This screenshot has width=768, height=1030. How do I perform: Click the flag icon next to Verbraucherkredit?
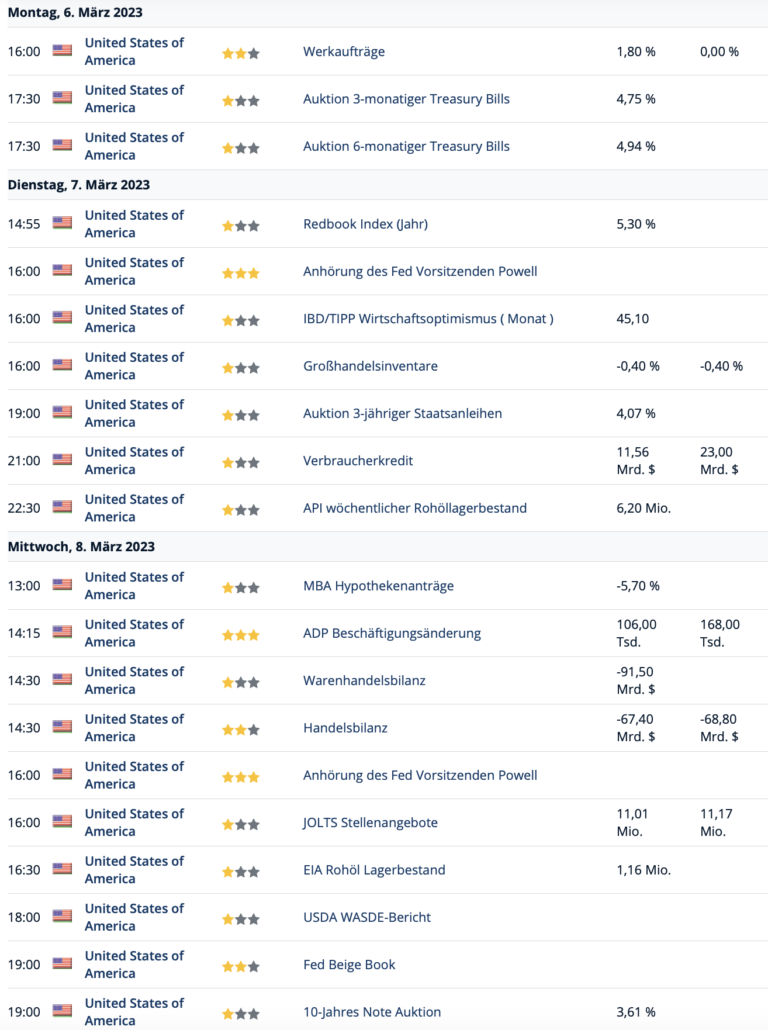click(x=62, y=459)
